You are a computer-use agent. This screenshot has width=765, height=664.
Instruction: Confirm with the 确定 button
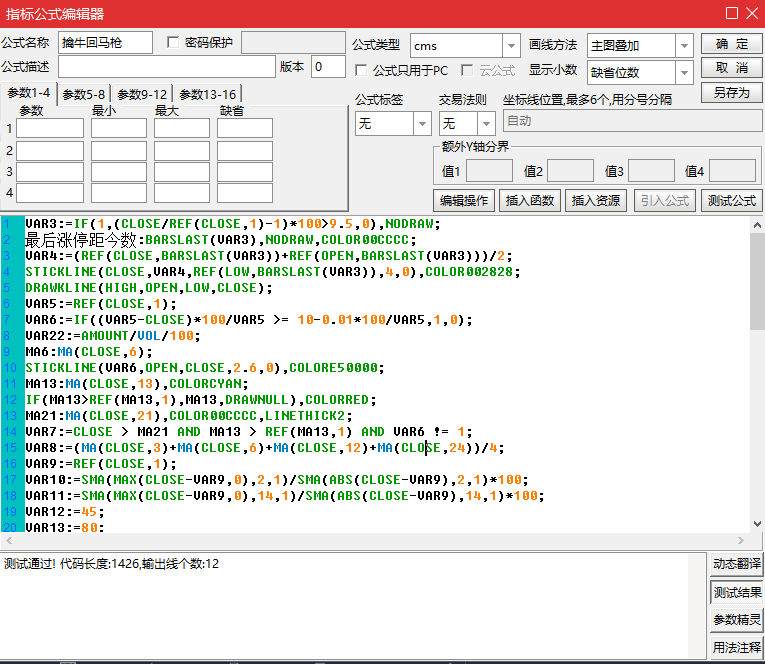click(x=731, y=44)
